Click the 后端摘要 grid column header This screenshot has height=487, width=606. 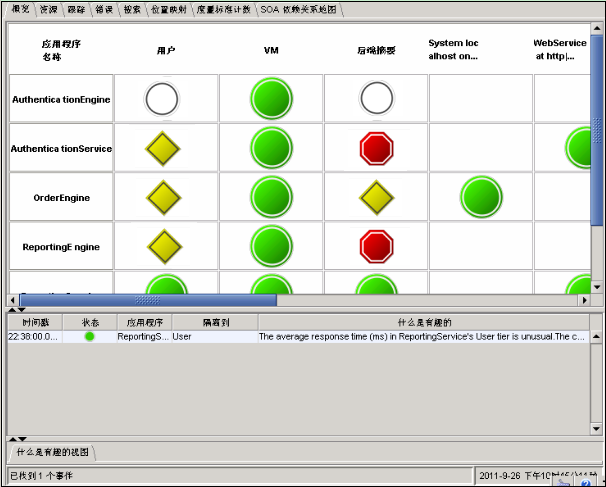click(x=376, y=50)
